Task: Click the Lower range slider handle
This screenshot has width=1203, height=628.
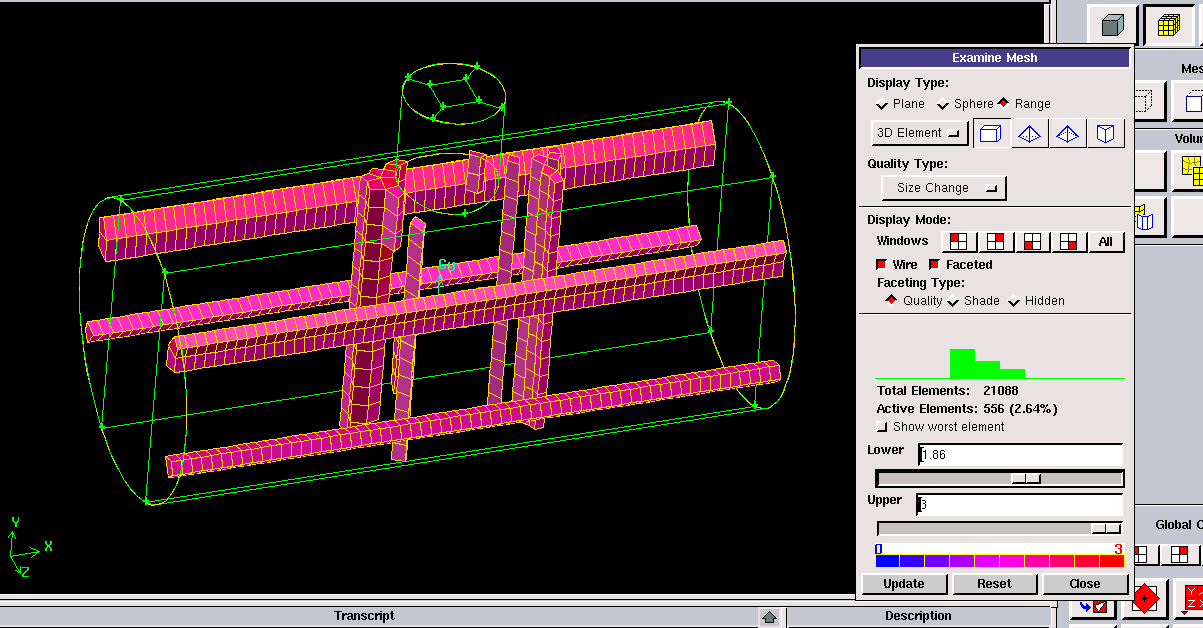Action: click(x=1025, y=479)
